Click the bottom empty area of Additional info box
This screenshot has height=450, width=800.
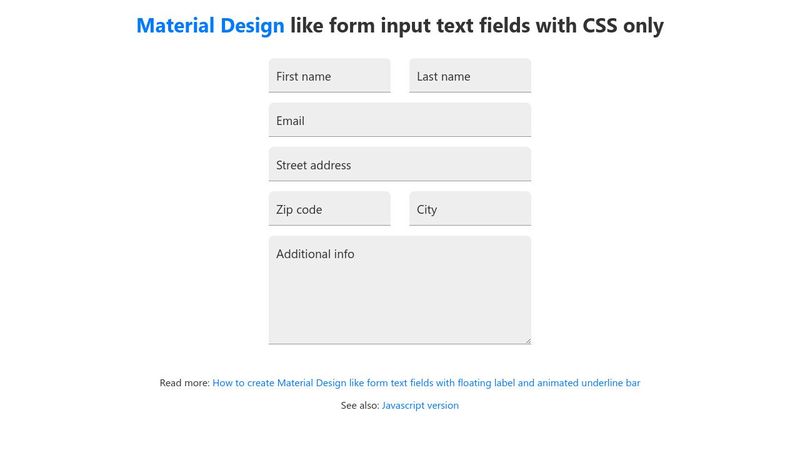click(x=400, y=325)
